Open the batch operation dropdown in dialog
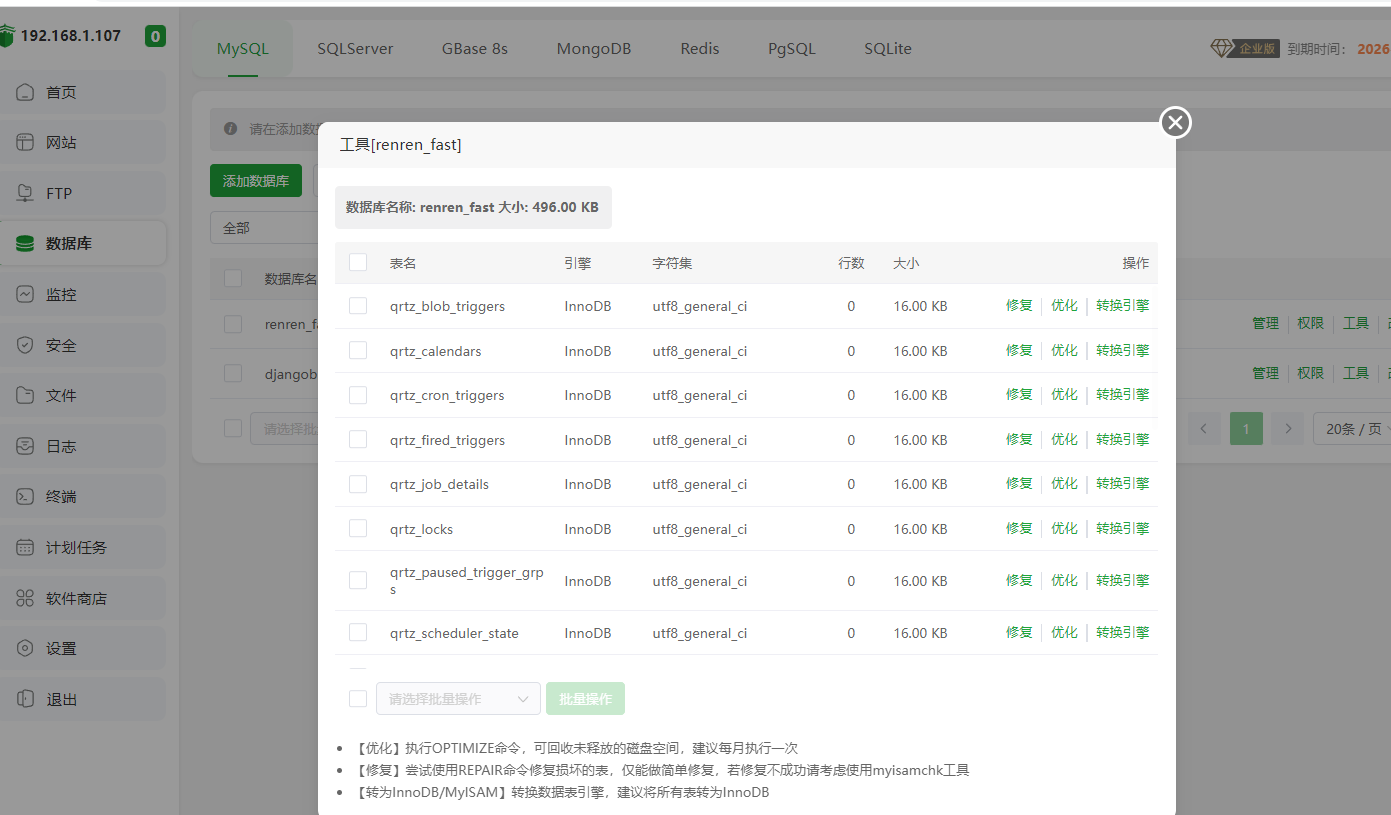Image resolution: width=1391 pixels, height=815 pixels. (458, 699)
